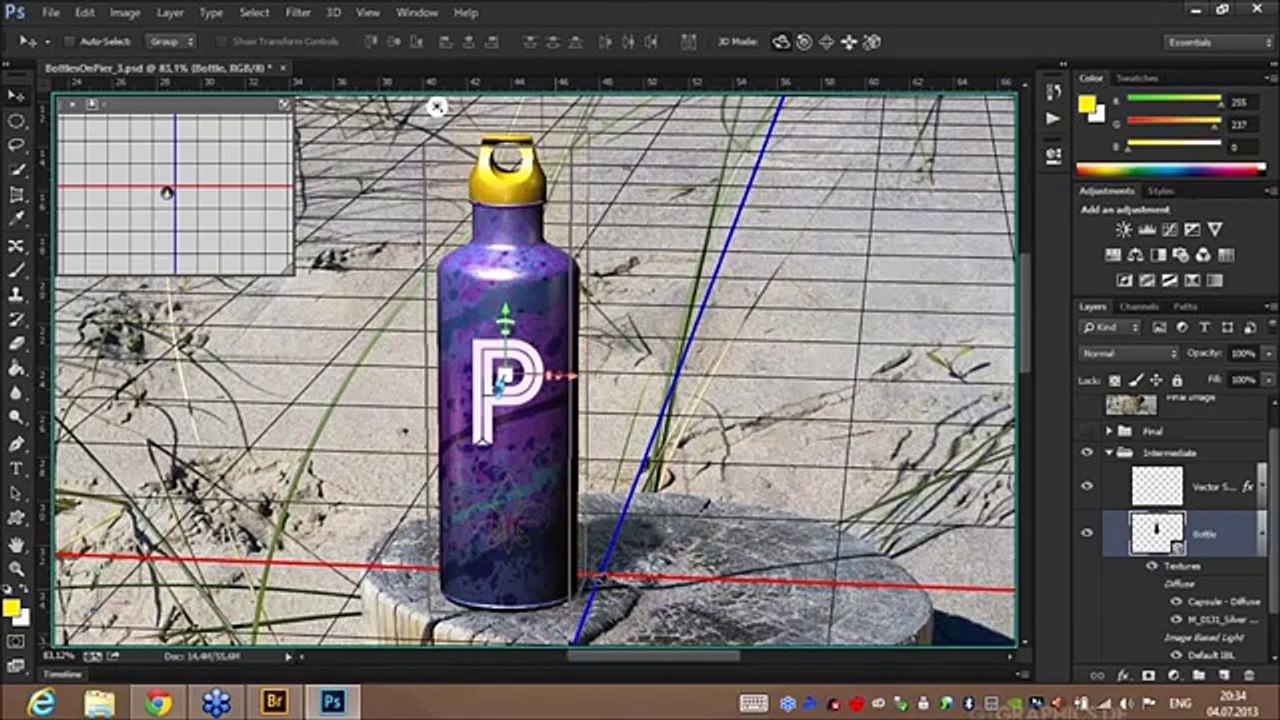Select the Bottle layer thumbnail
Viewport: 1280px width, 720px height.
pyautogui.click(x=1157, y=533)
